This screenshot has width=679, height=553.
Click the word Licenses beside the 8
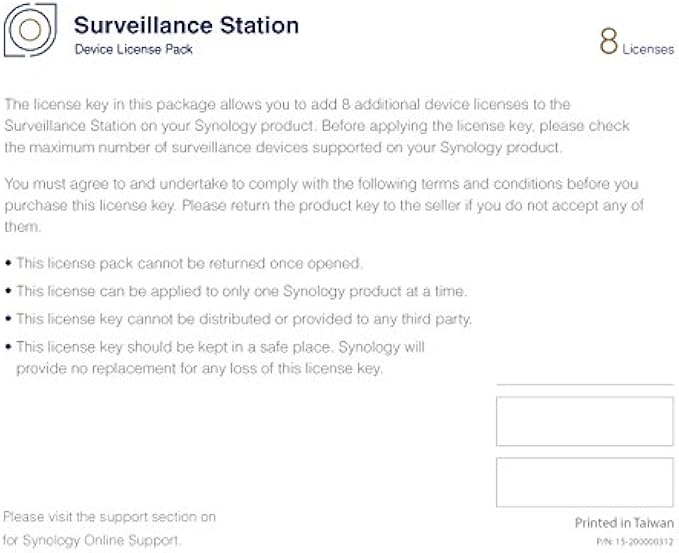tap(648, 49)
